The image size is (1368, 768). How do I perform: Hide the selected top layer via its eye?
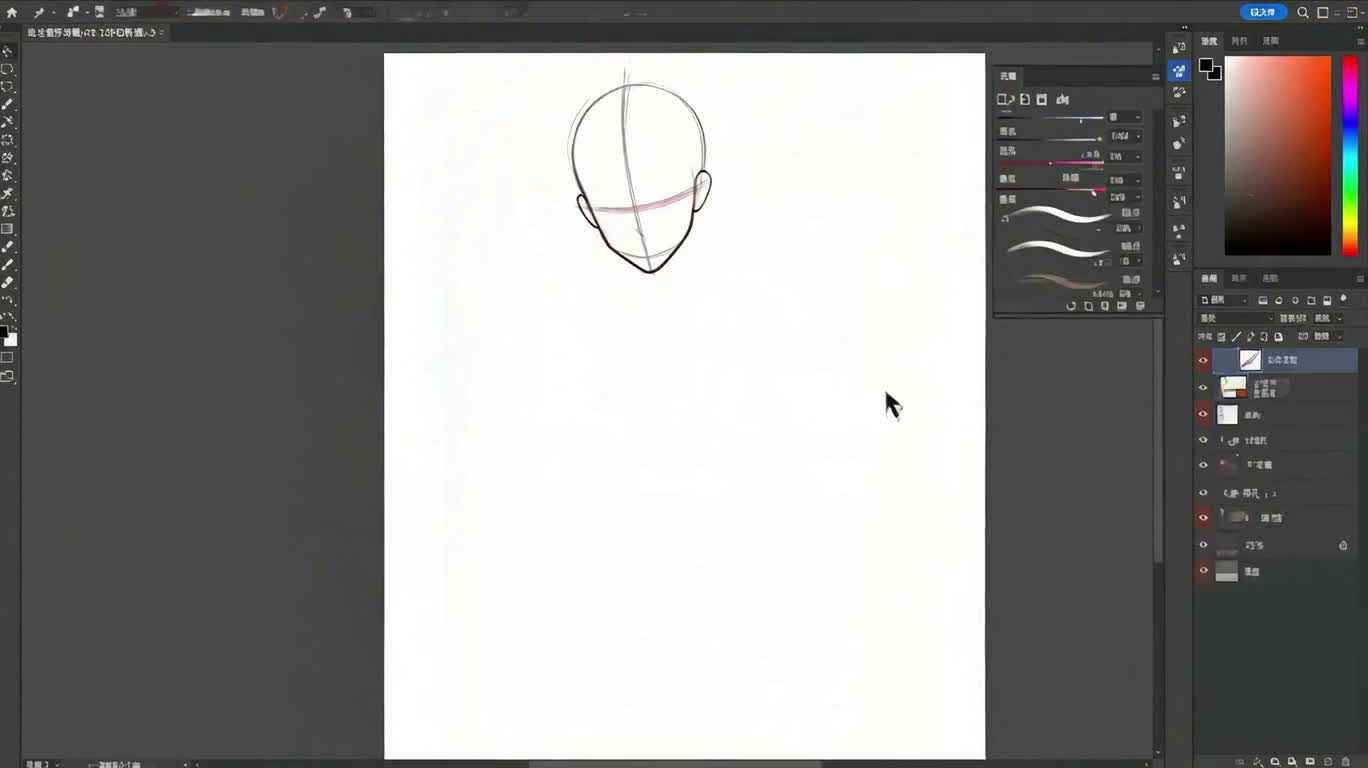(1203, 360)
